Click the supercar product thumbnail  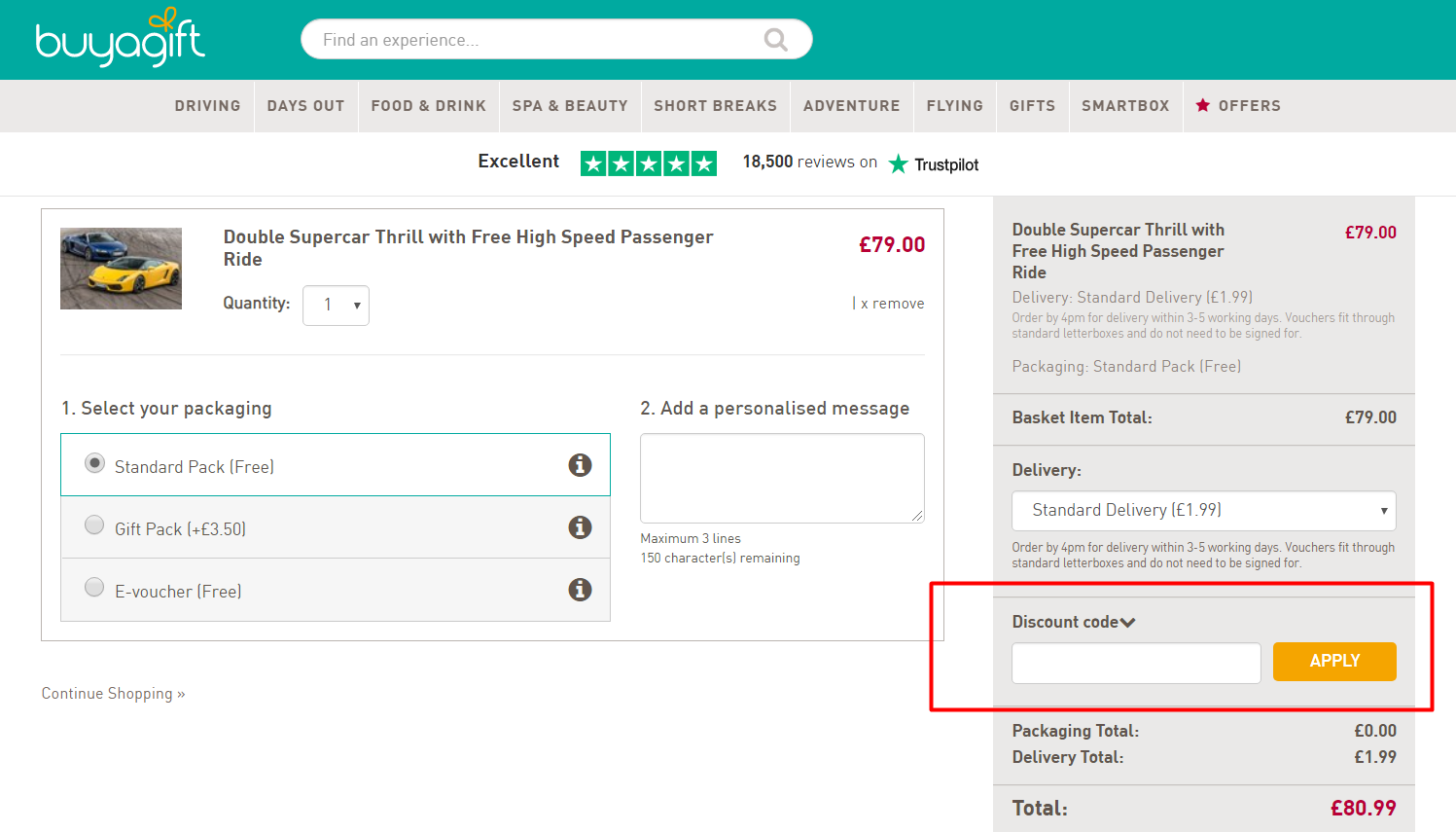point(121,269)
